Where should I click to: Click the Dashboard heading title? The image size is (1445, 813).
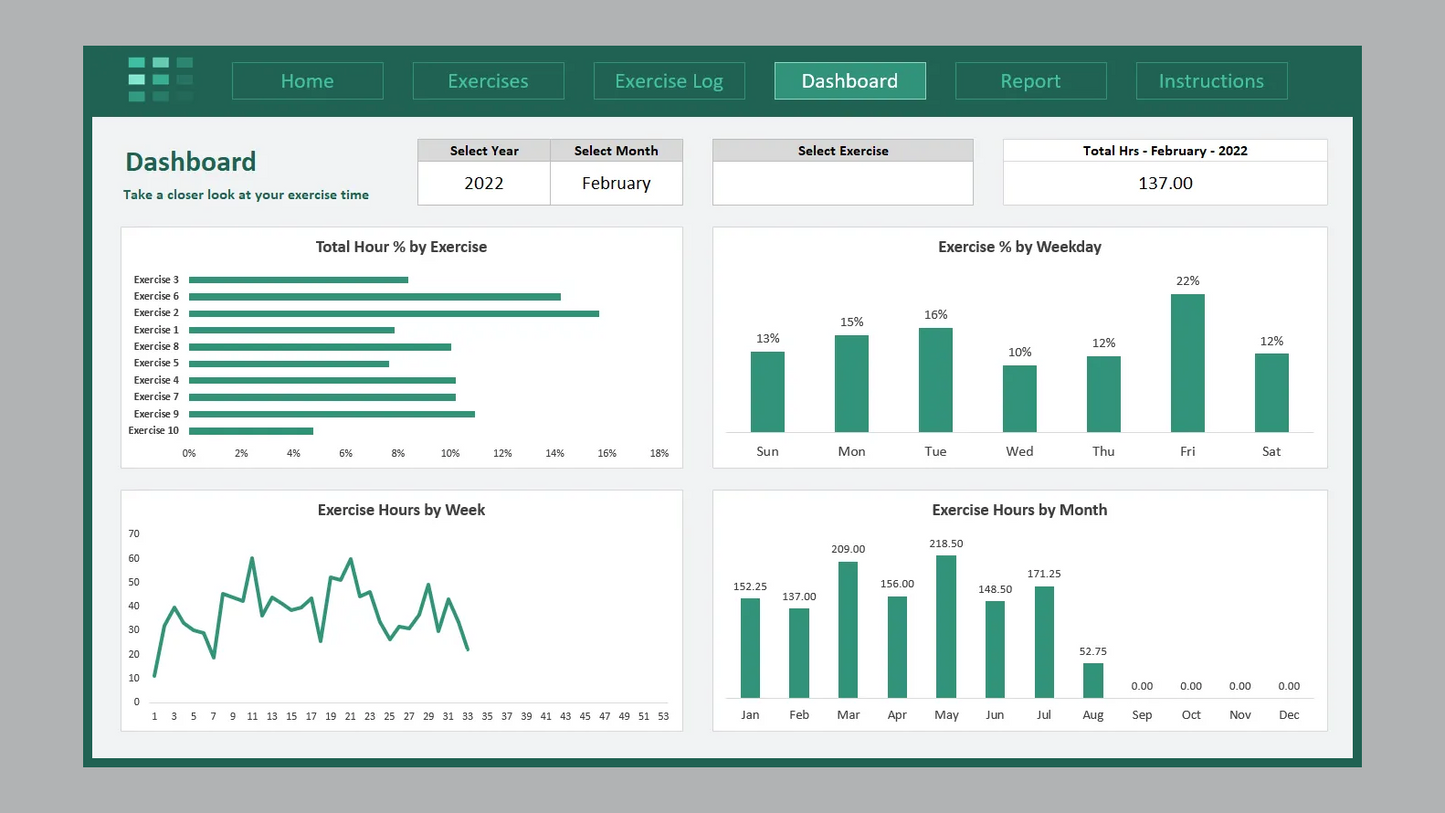pos(190,161)
